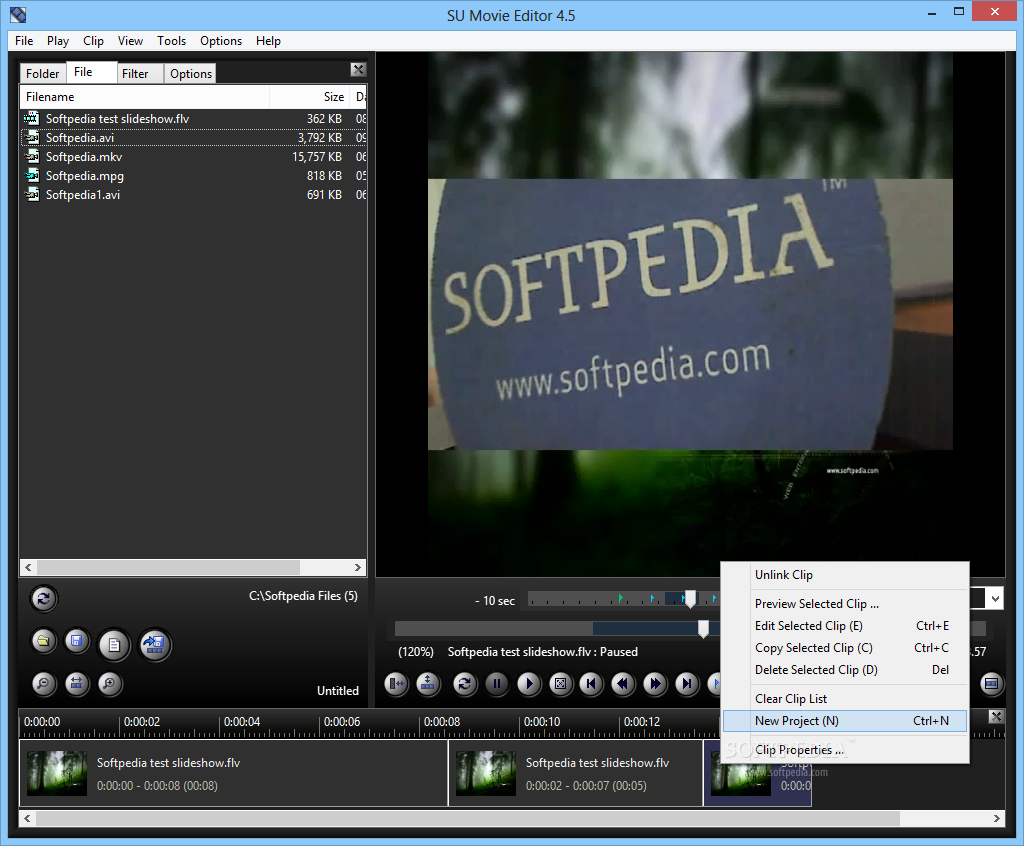Select Softpedia.avi in file list
Viewport: 1024px width, 846px height.
(193, 138)
